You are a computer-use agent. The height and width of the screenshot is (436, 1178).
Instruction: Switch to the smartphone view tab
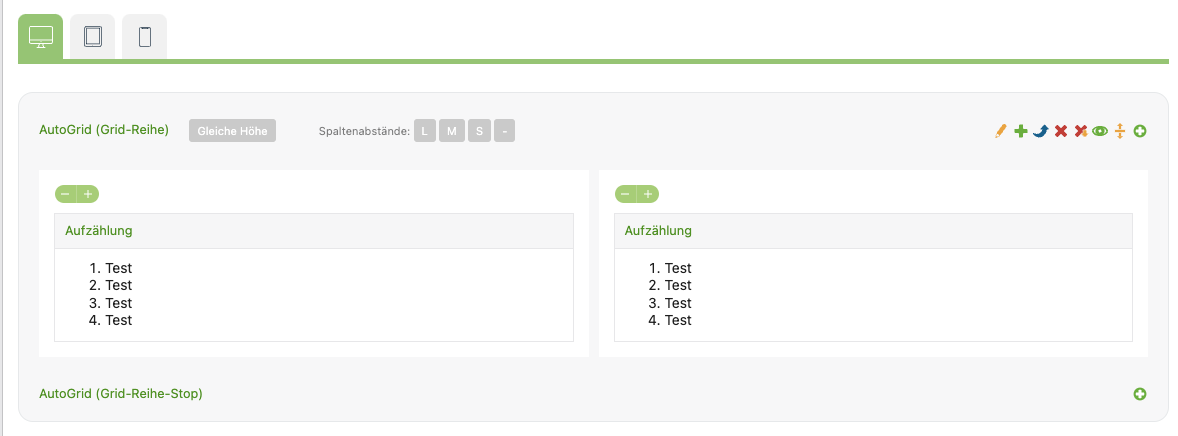[x=145, y=37]
